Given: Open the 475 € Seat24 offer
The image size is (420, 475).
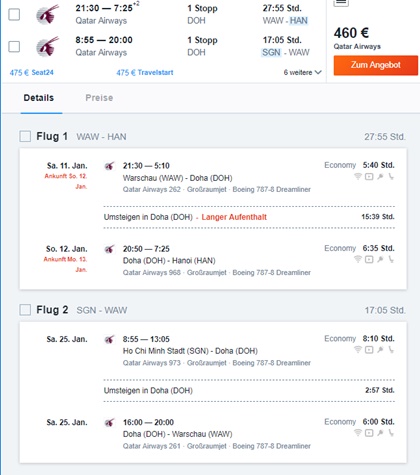Looking at the screenshot, I should (x=31, y=72).
